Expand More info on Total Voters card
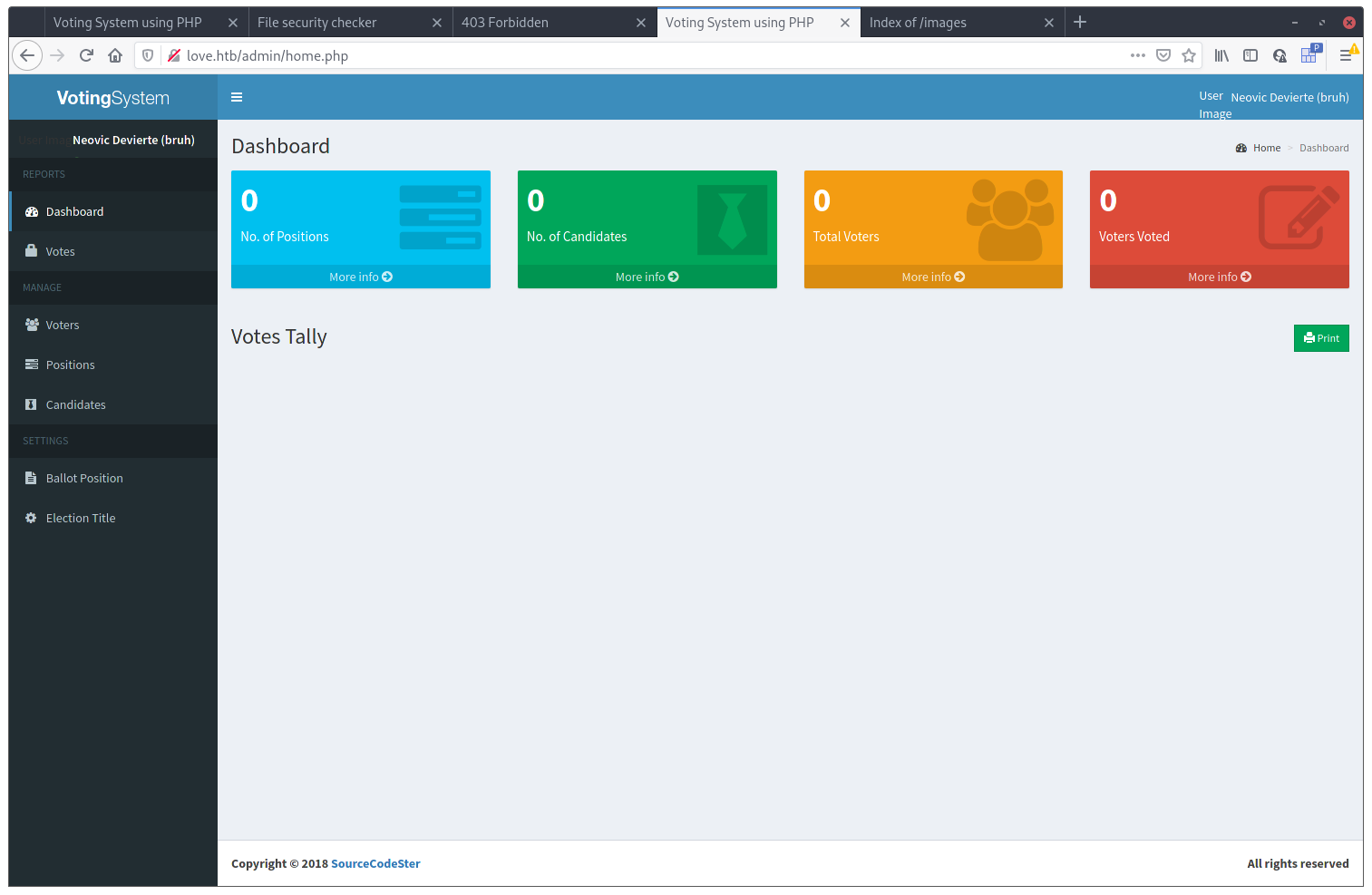1372x895 pixels. (932, 277)
